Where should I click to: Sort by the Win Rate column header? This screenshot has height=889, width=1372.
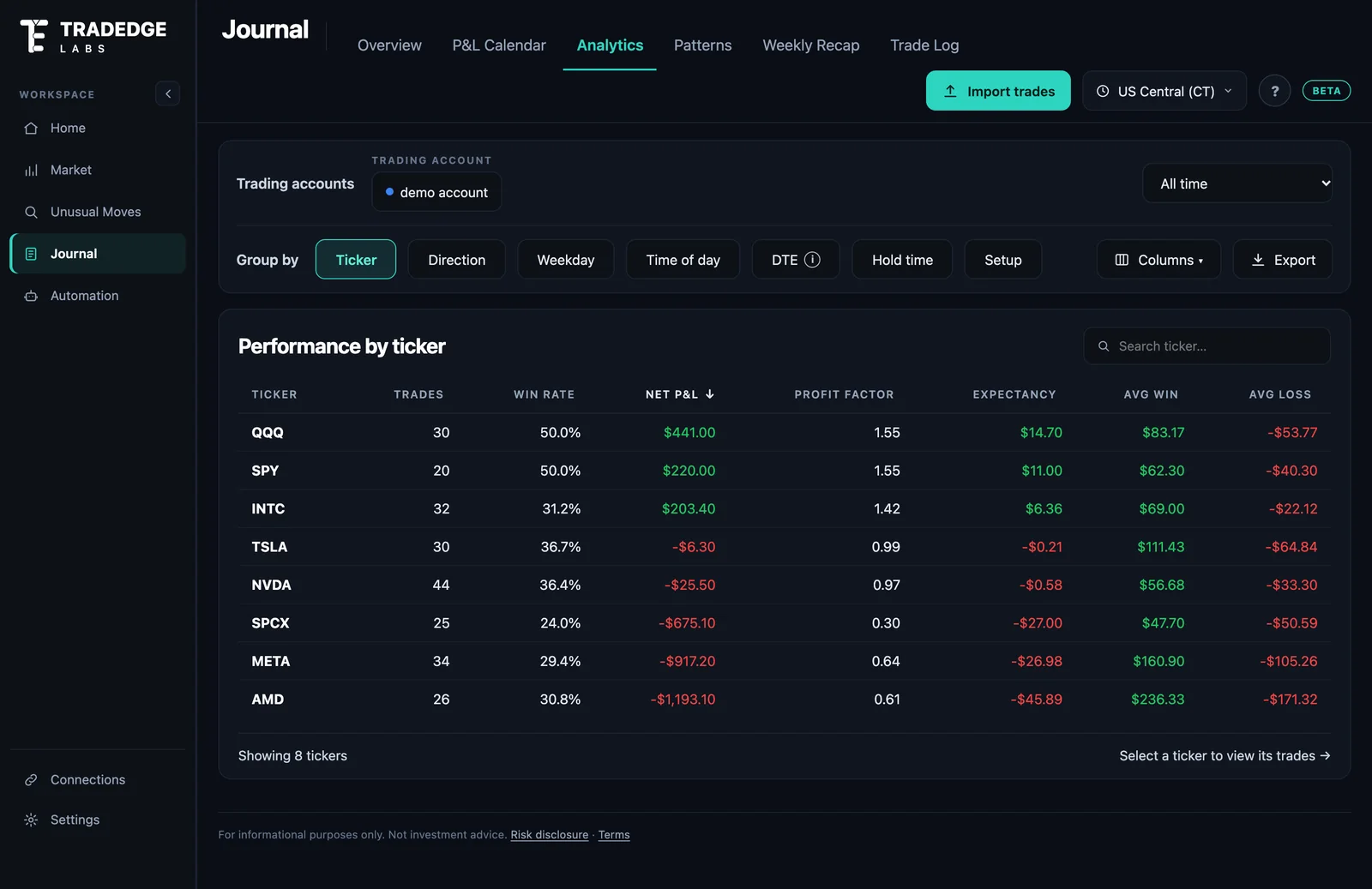pos(544,394)
